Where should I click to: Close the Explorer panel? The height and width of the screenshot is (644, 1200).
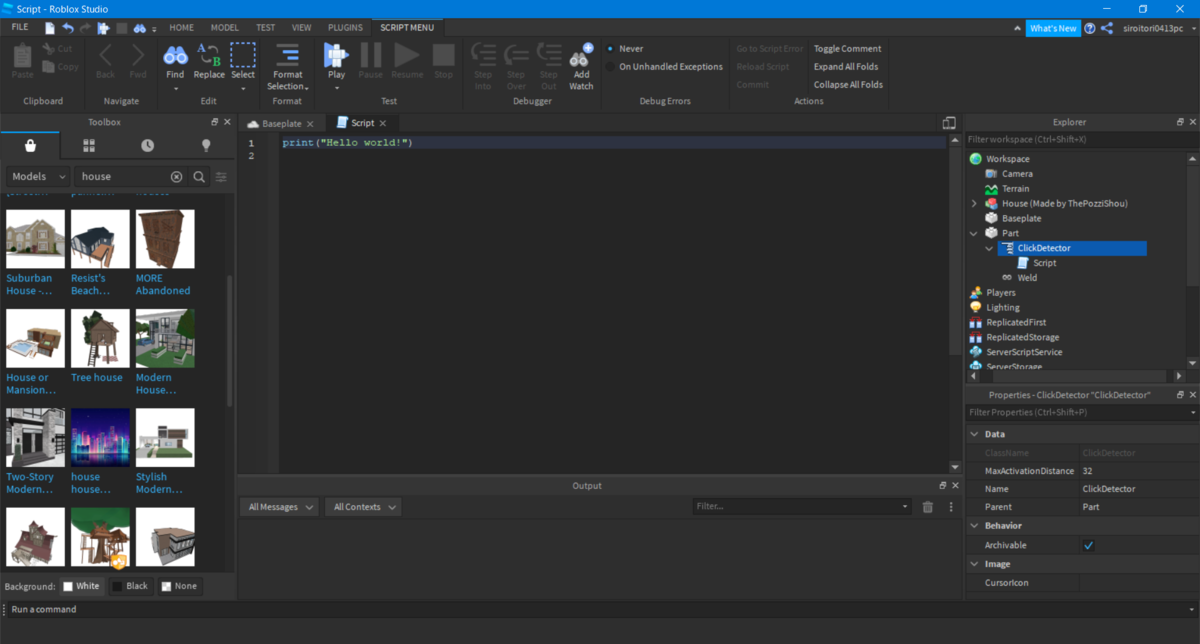1192,122
